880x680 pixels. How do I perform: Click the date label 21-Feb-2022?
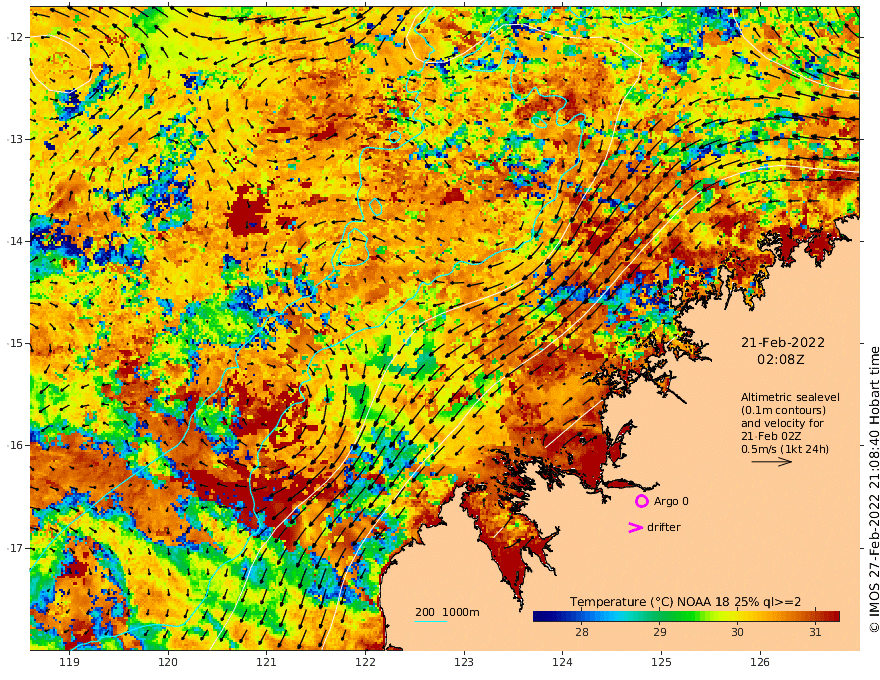[x=783, y=342]
